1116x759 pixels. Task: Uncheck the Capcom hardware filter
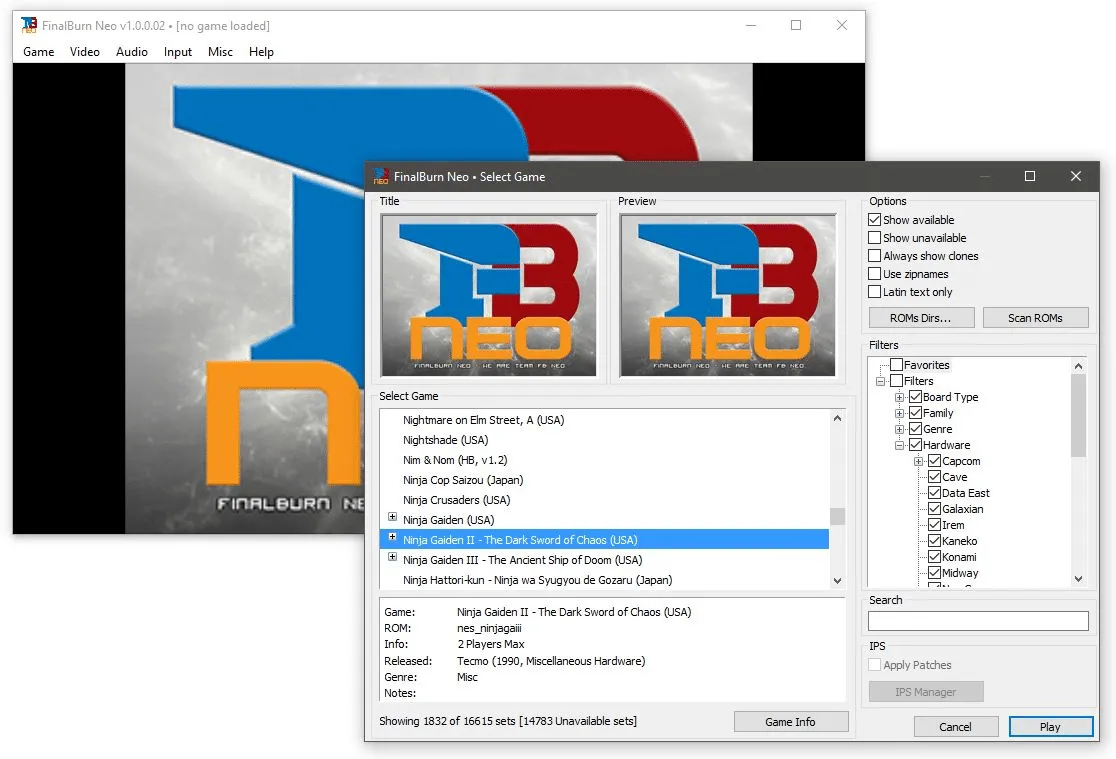pyautogui.click(x=936, y=461)
